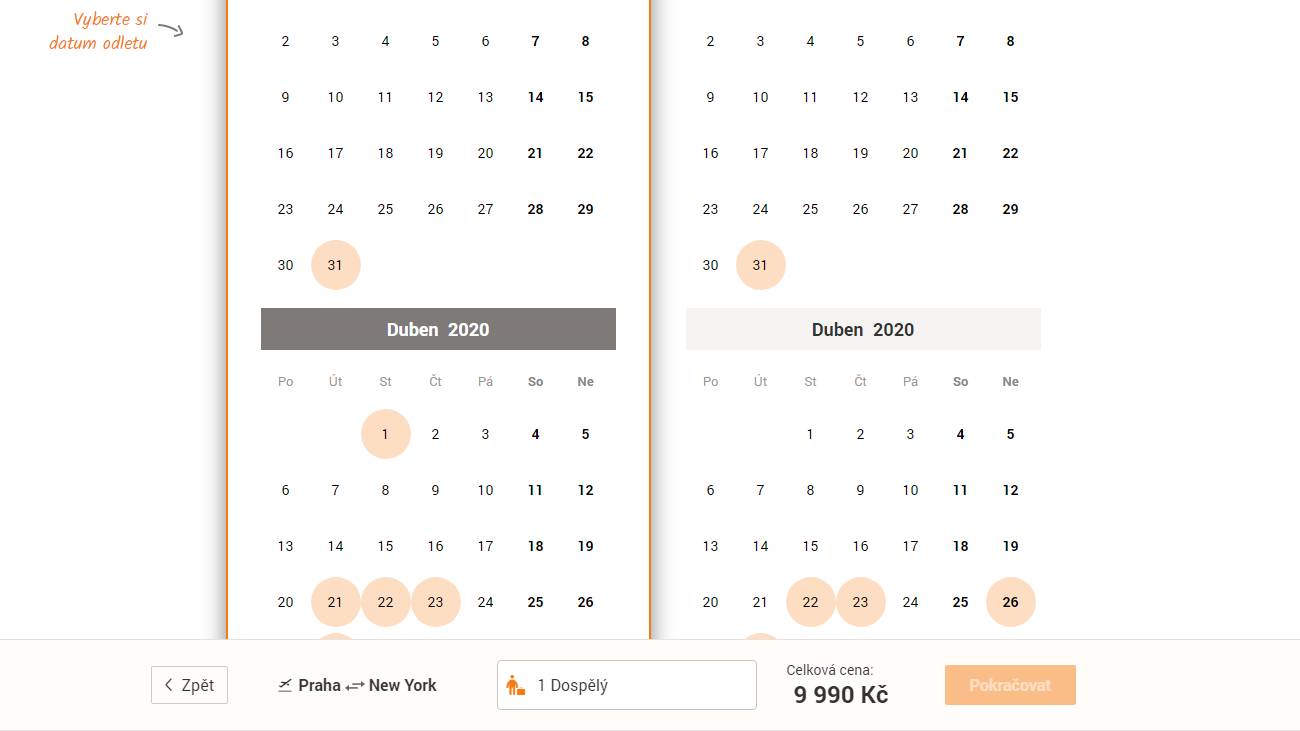This screenshot has width=1300, height=731.
Task: Click the total price 9 990 Kč
Action: click(841, 695)
